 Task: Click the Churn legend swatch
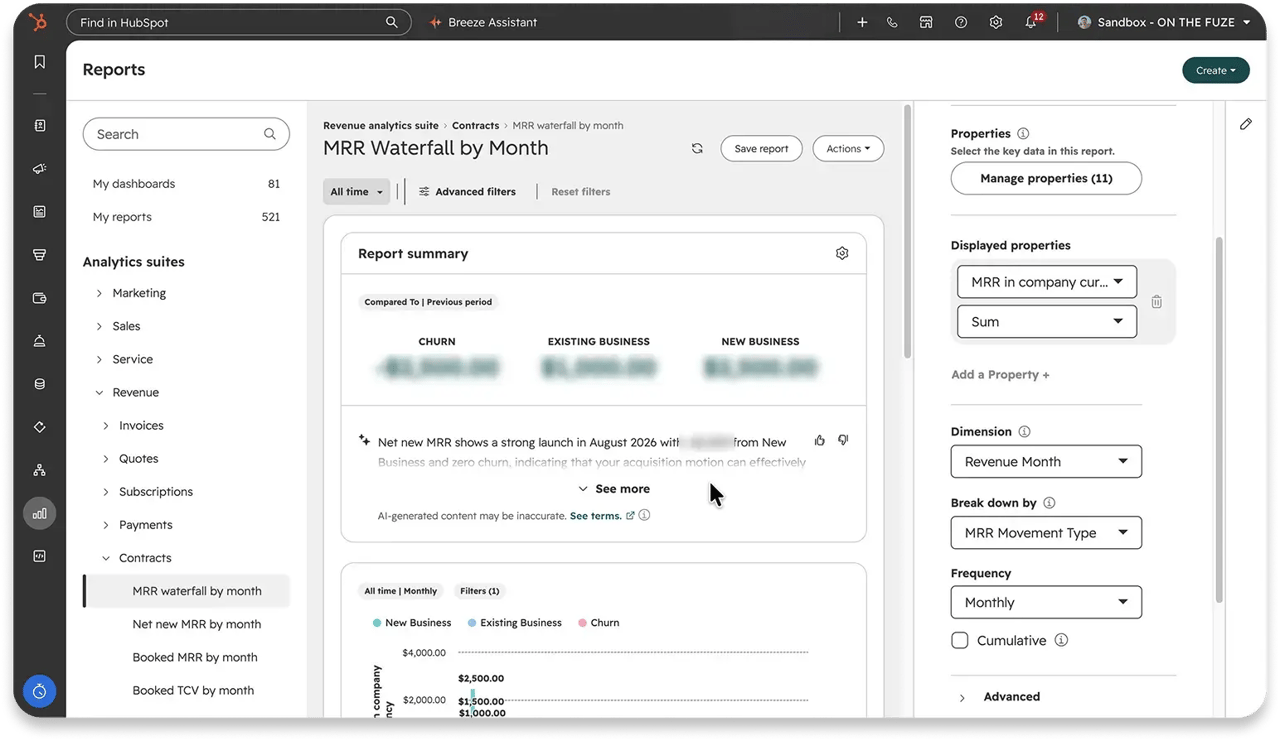582,623
